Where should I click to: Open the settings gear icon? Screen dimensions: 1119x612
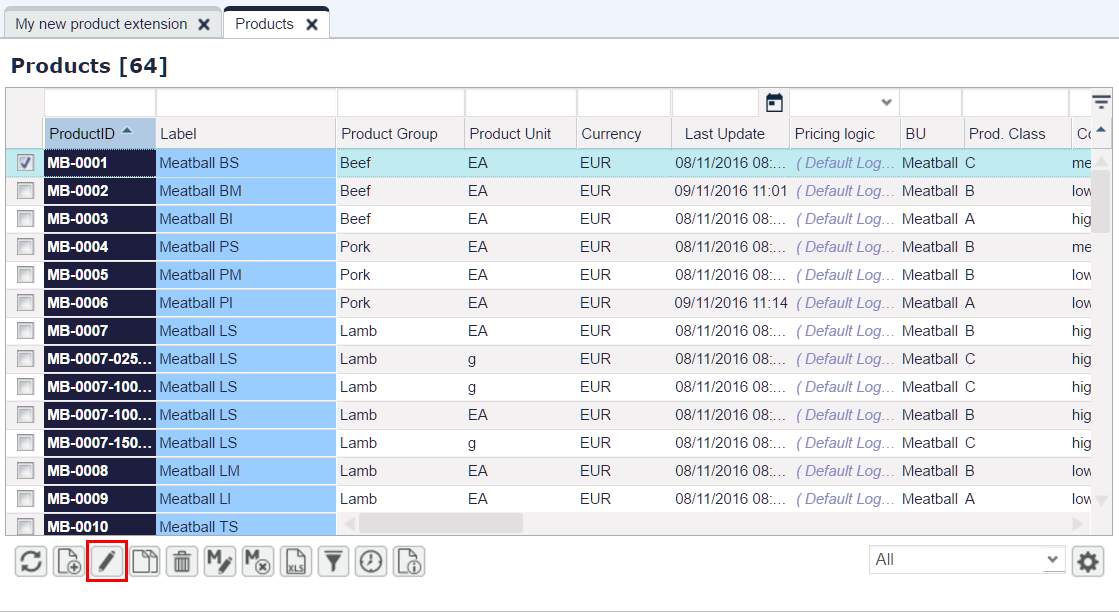point(1088,561)
